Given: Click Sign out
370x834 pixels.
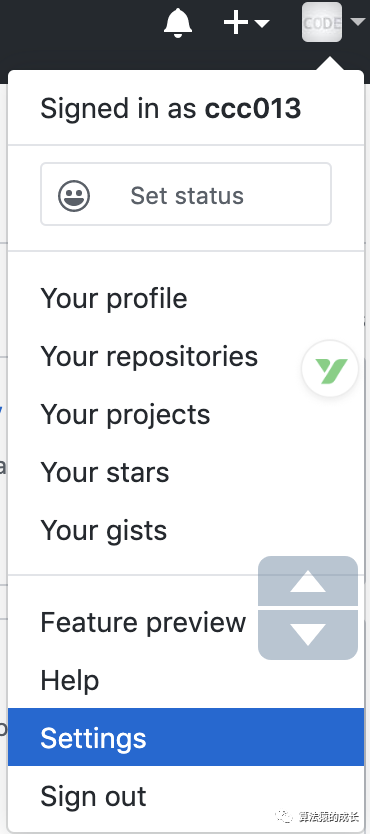Looking at the screenshot, I should pos(93,796).
